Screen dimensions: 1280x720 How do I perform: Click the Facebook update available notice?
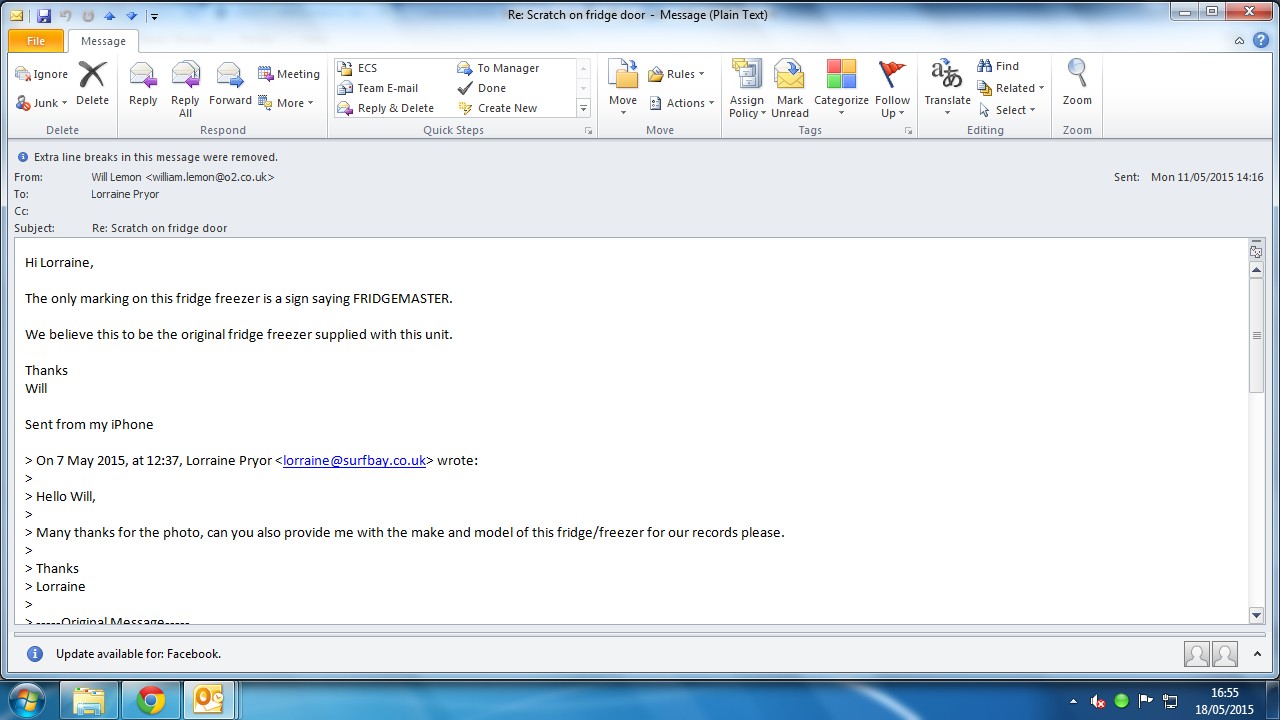tap(138, 654)
